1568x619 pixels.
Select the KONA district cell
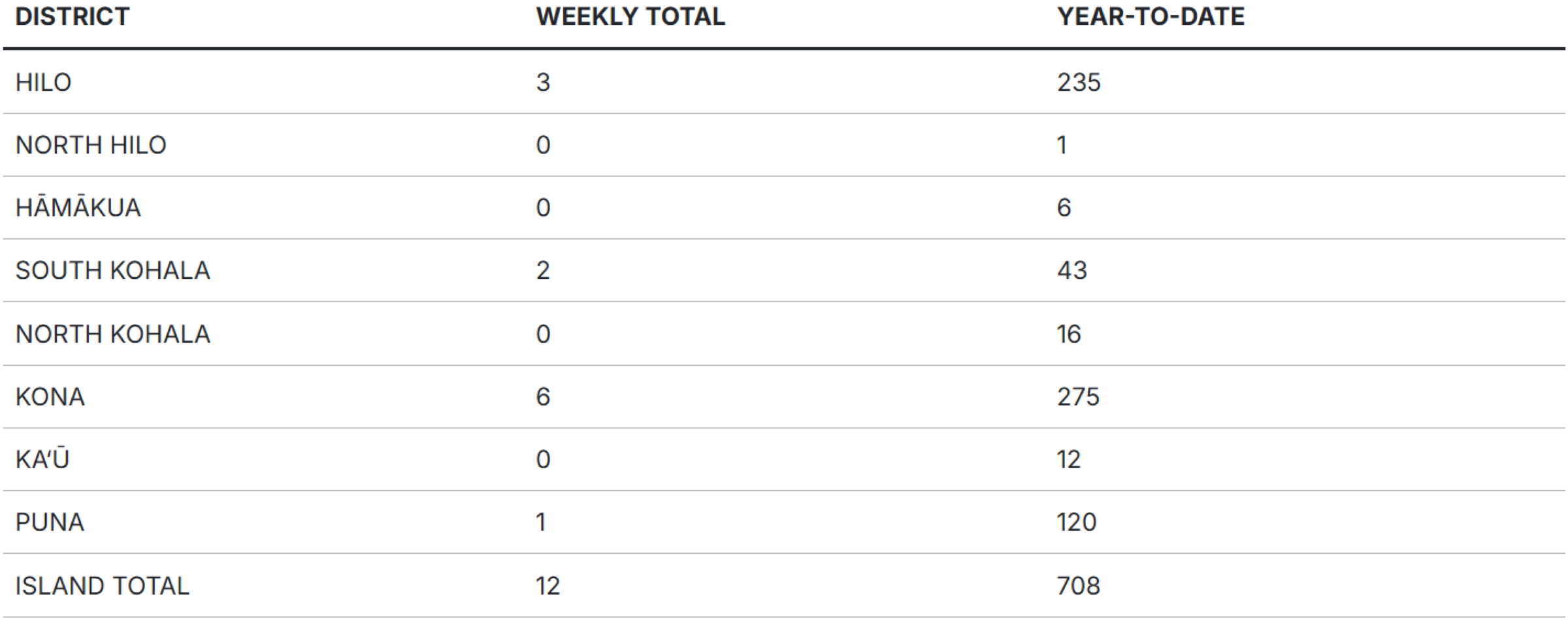50,397
